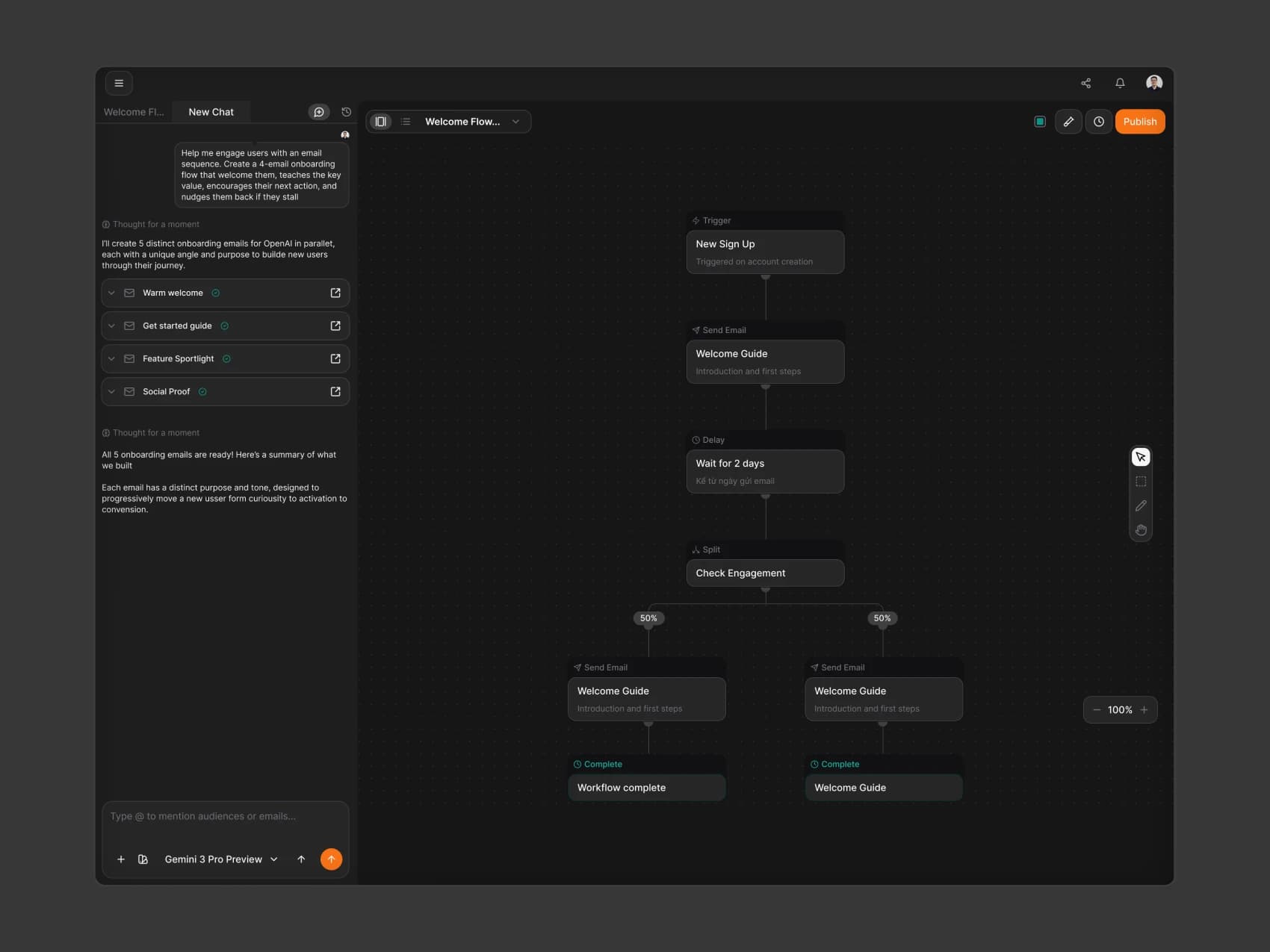Image resolution: width=1270 pixels, height=952 pixels.
Task: Select the pointer cursor tool
Action: 1140,456
